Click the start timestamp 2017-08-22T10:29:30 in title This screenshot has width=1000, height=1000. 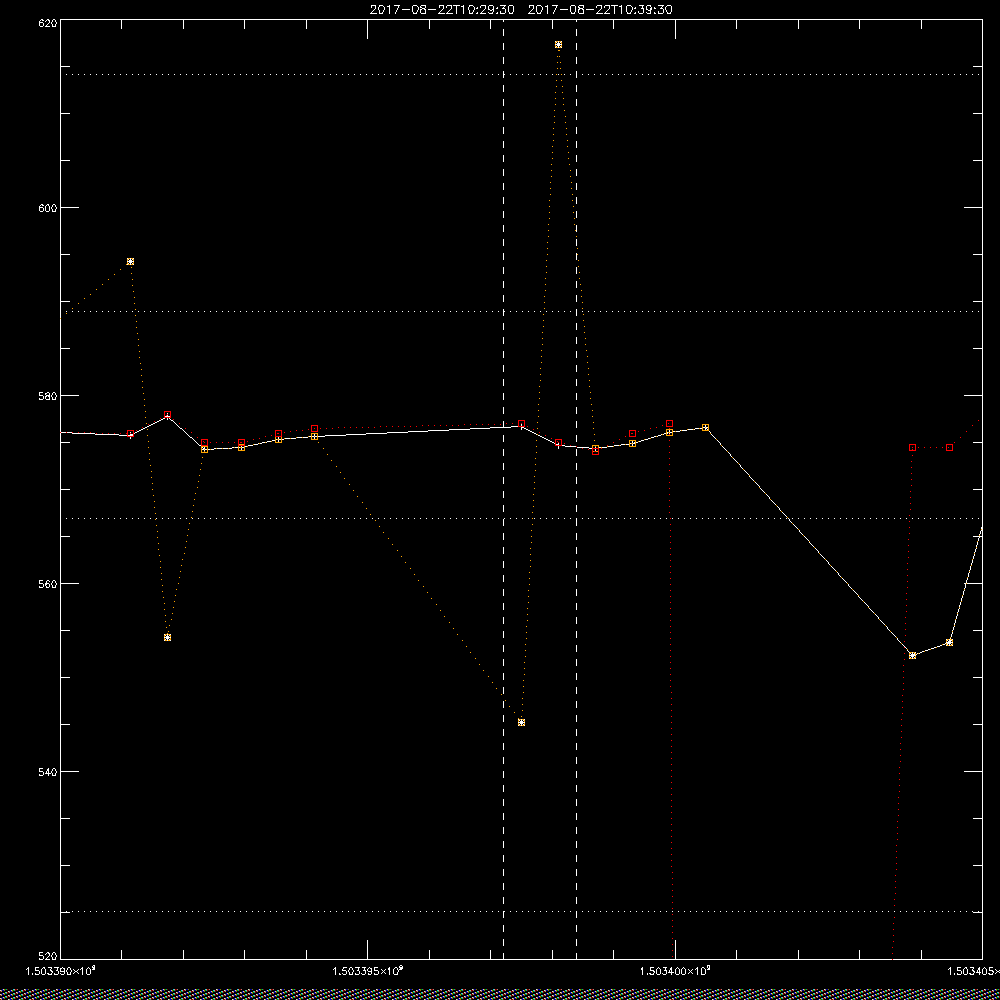click(x=442, y=10)
